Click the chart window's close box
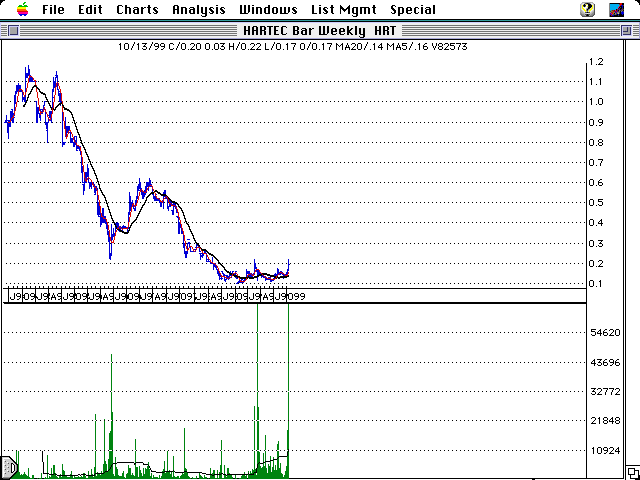640x480 pixels. point(13,29)
